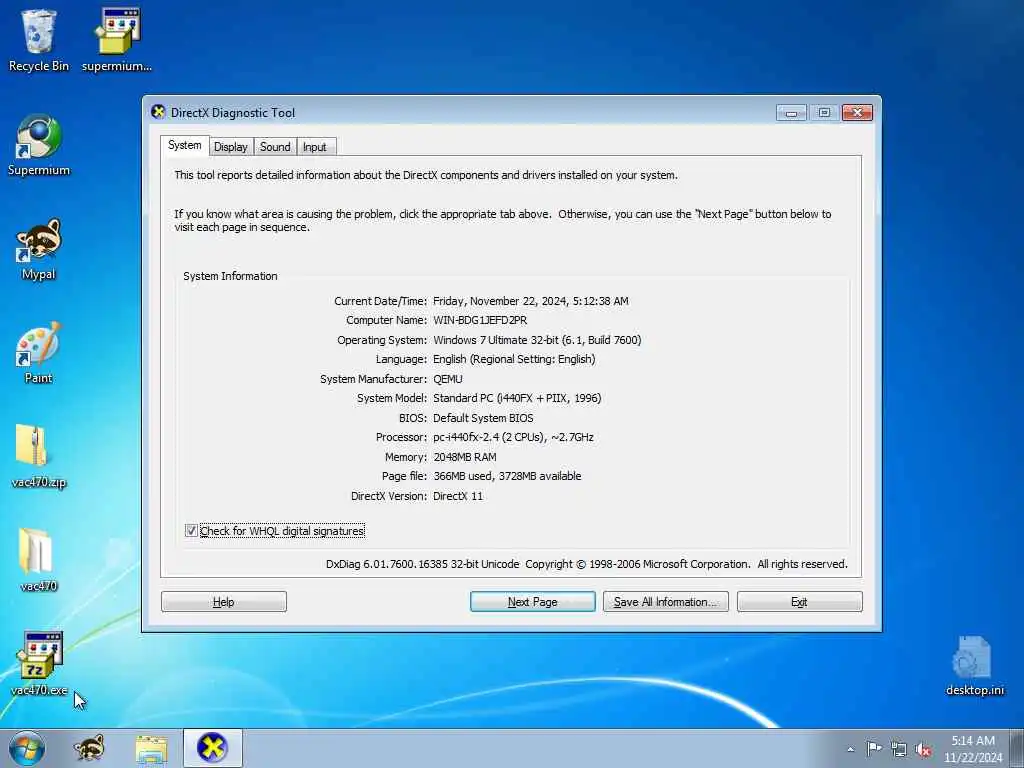Click Save All Information button

tap(665, 601)
